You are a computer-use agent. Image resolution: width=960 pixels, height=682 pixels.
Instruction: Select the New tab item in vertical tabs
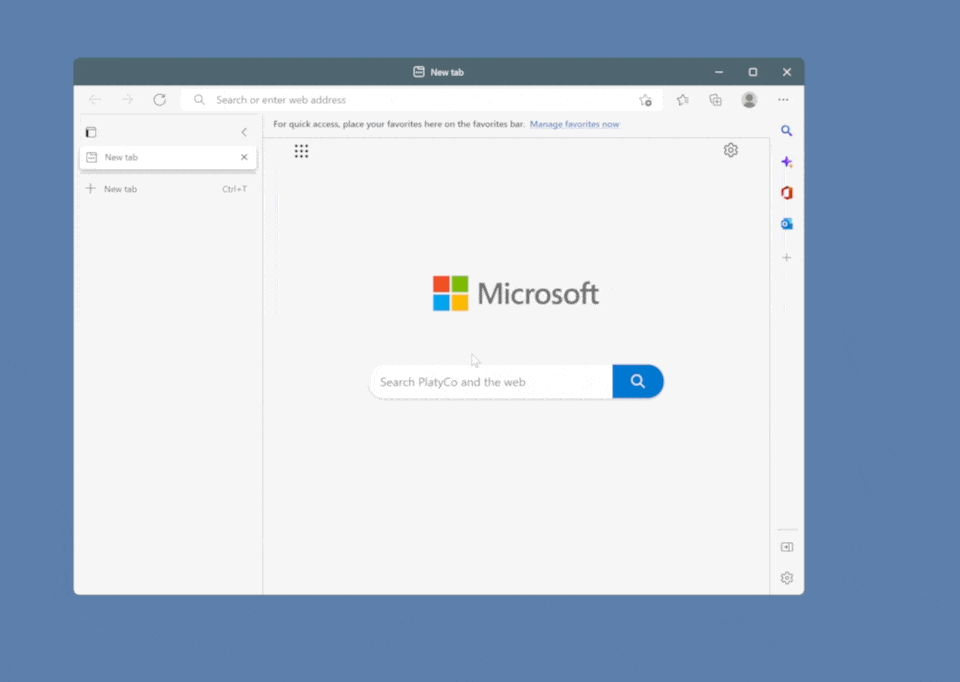coord(168,157)
